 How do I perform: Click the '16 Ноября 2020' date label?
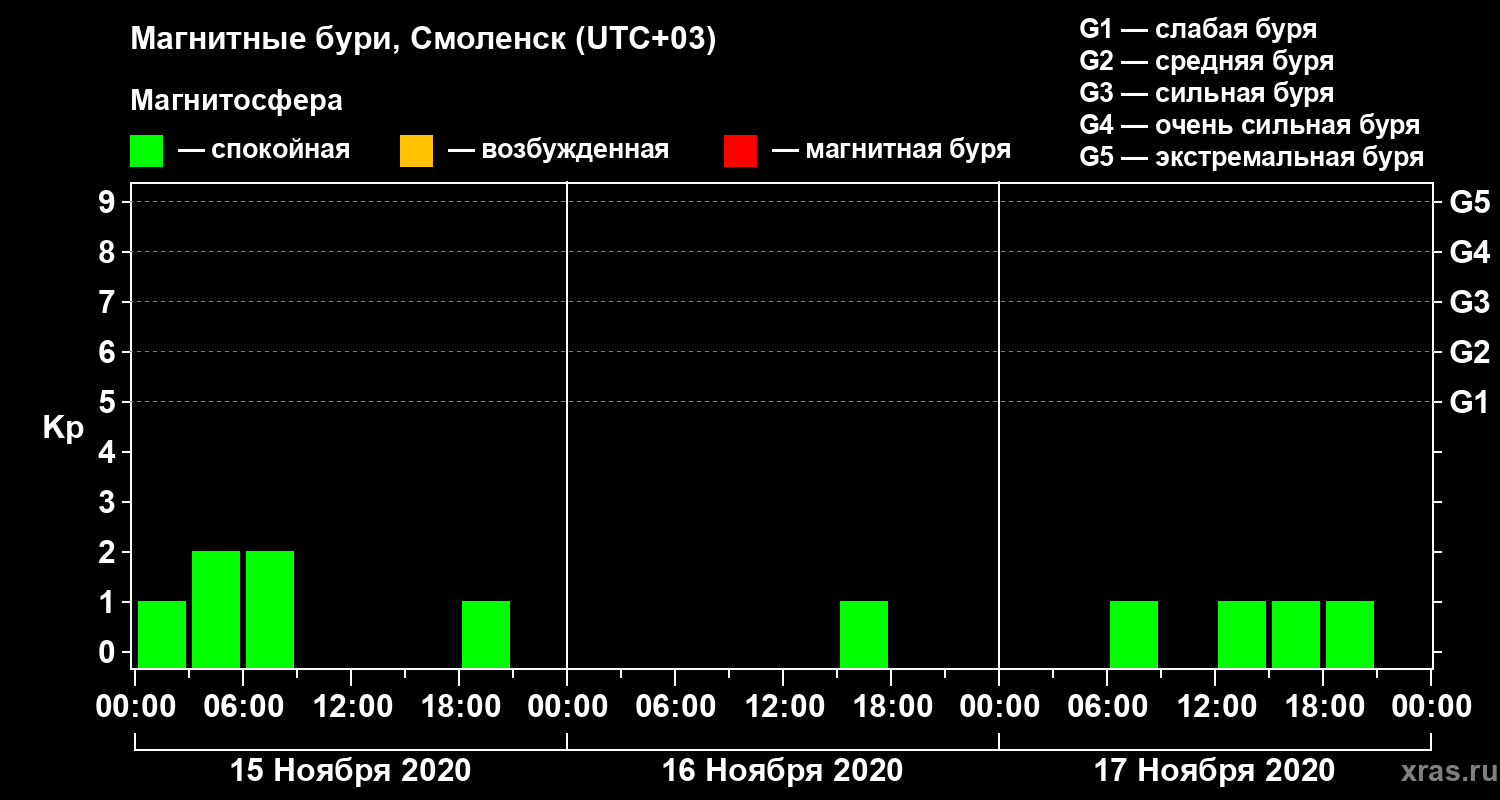click(782, 771)
